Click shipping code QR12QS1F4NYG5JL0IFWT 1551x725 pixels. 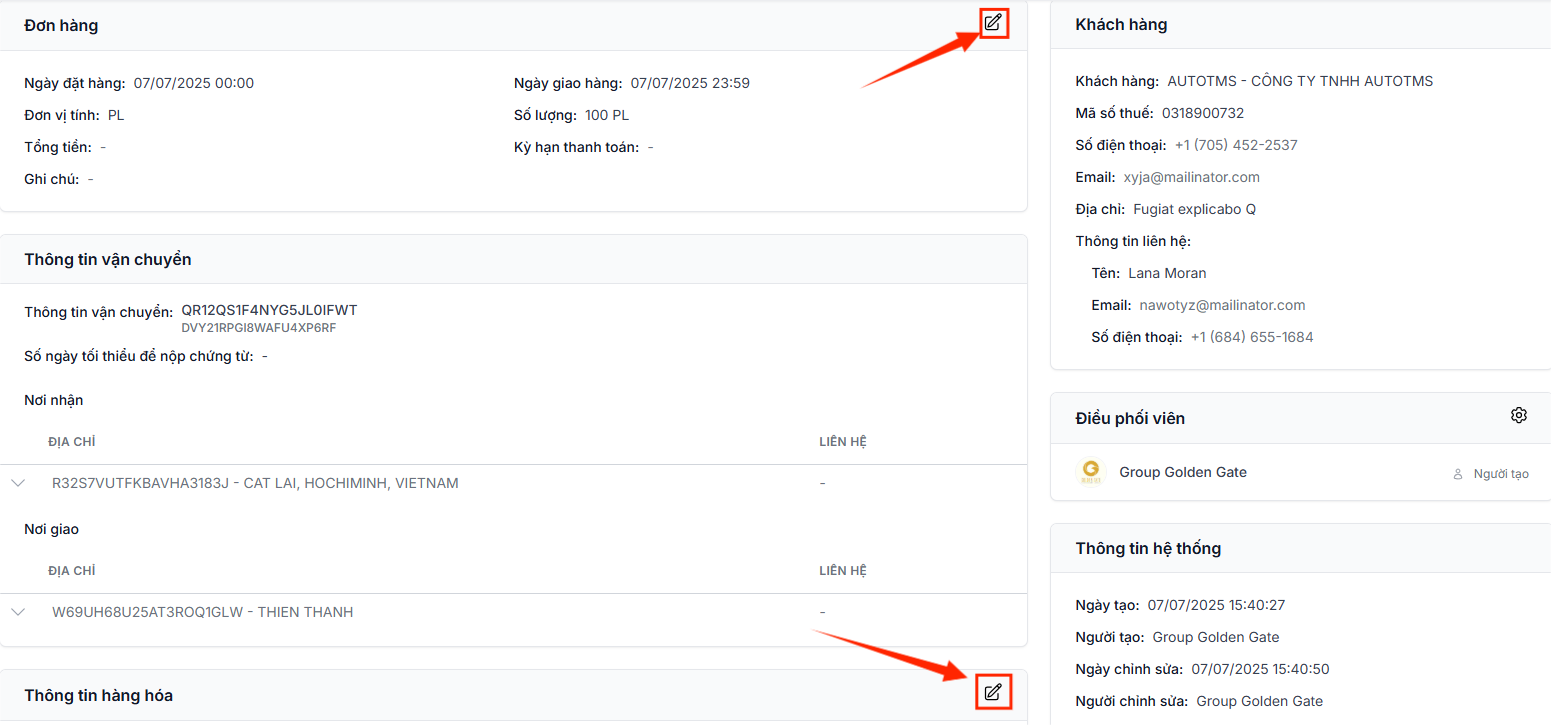point(269,311)
